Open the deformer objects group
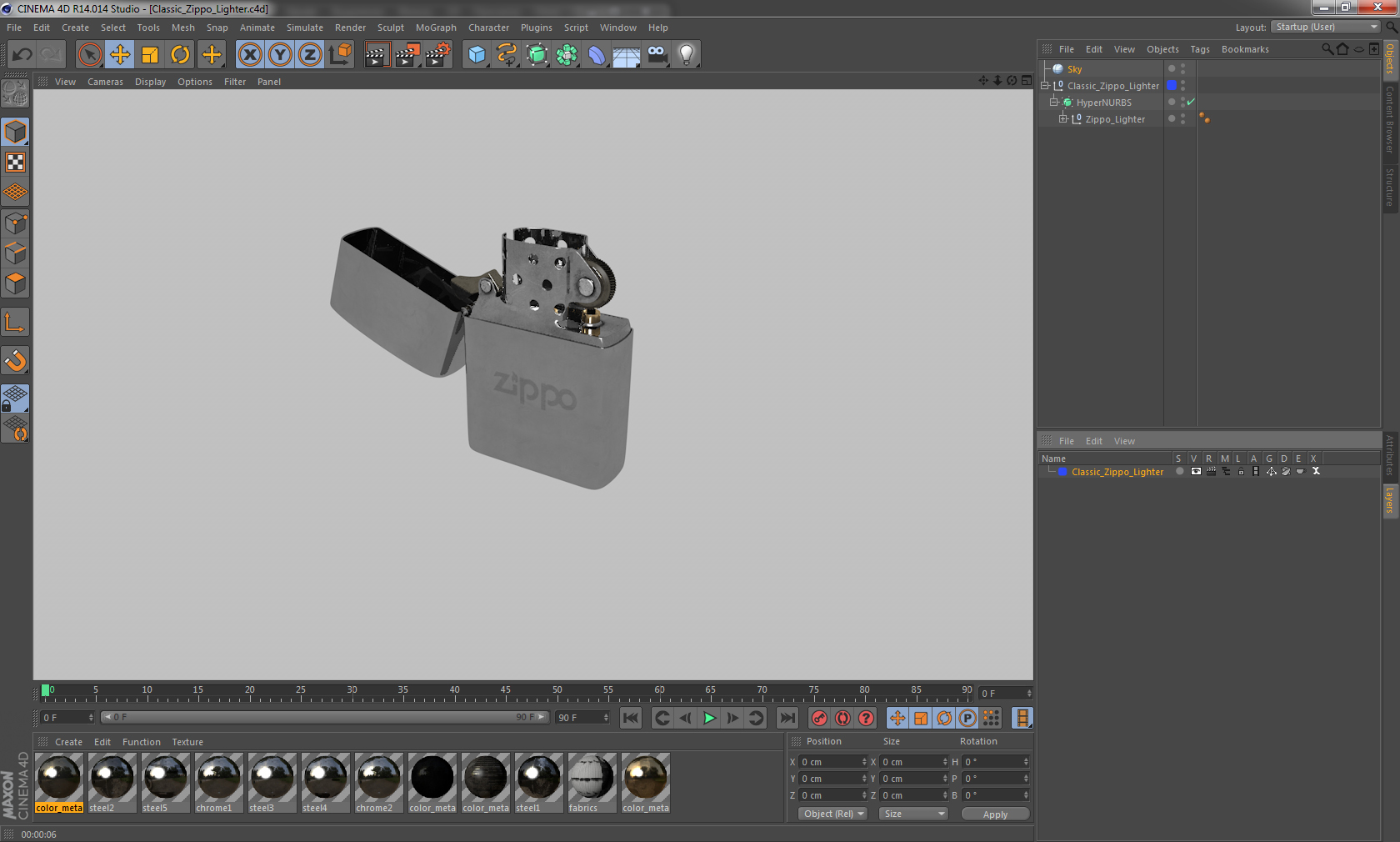 tap(597, 55)
